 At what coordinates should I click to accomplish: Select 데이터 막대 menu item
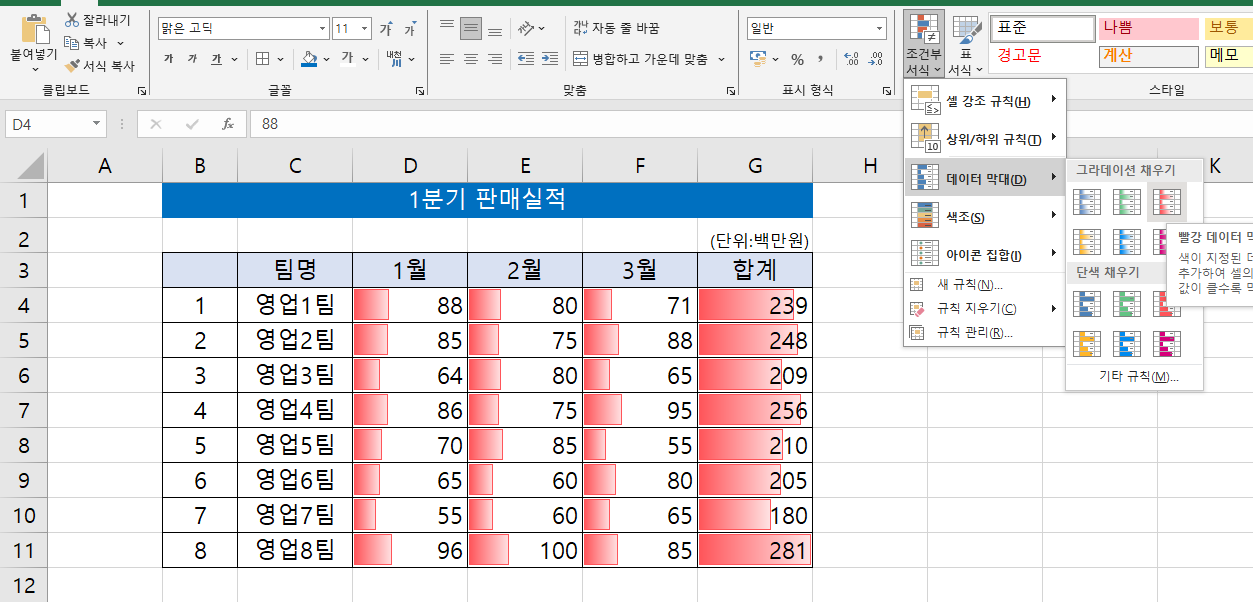click(x=985, y=179)
